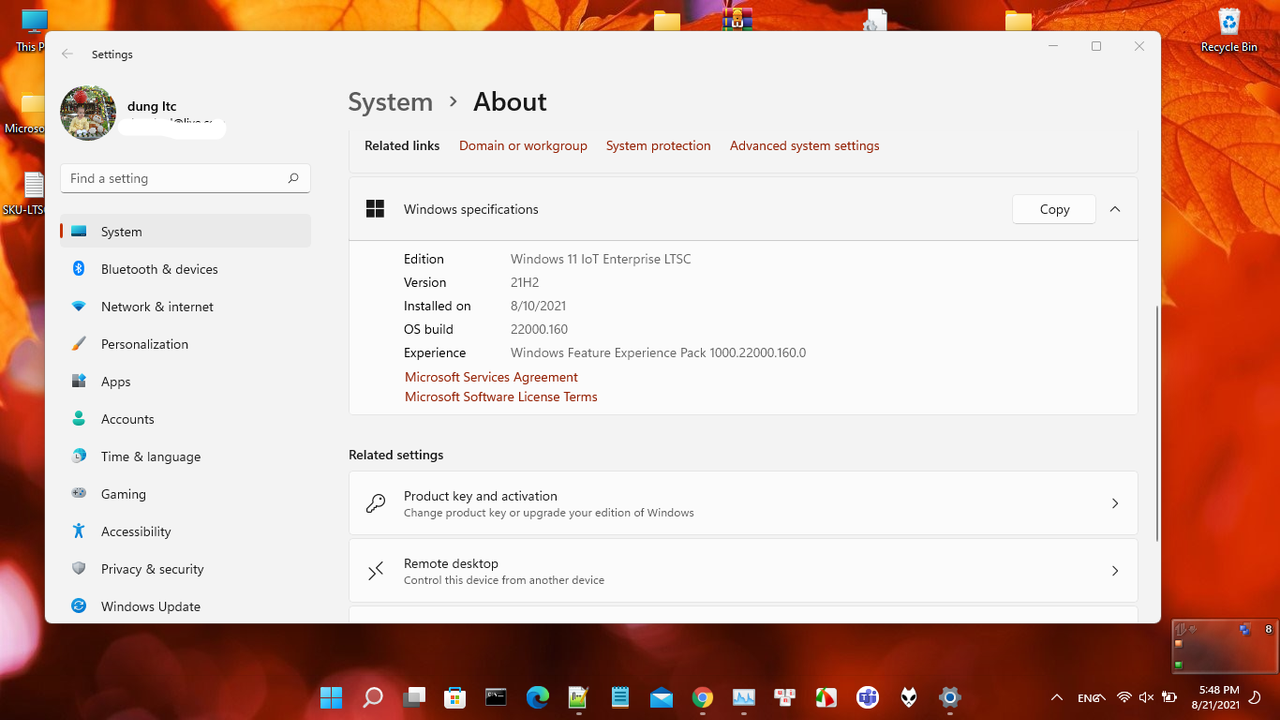Click the ENG language indicator
1280x720 pixels.
[1089, 698]
